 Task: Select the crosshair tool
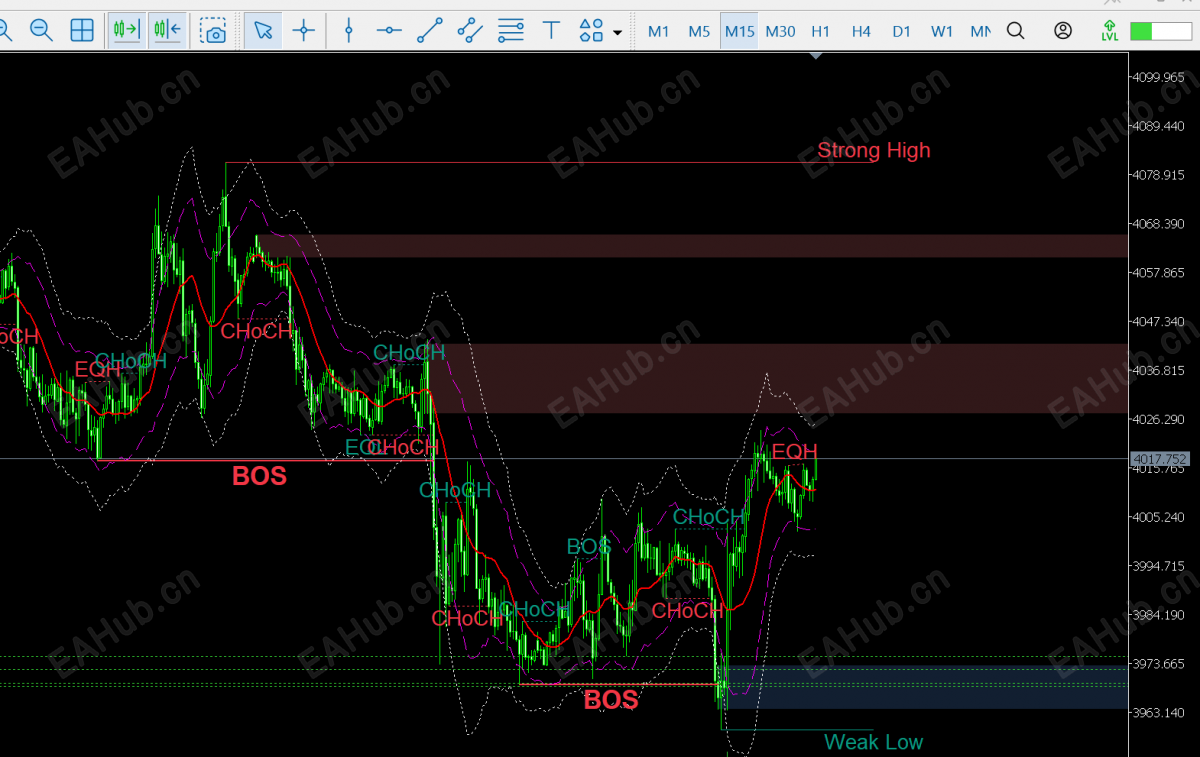tap(304, 31)
